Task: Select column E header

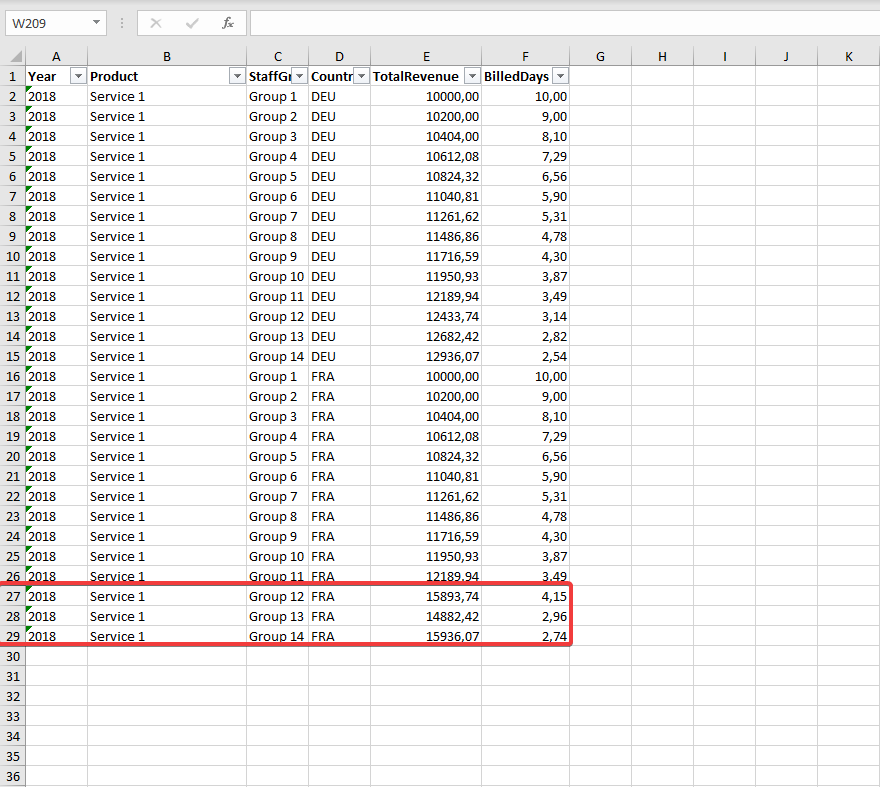Action: coord(426,57)
